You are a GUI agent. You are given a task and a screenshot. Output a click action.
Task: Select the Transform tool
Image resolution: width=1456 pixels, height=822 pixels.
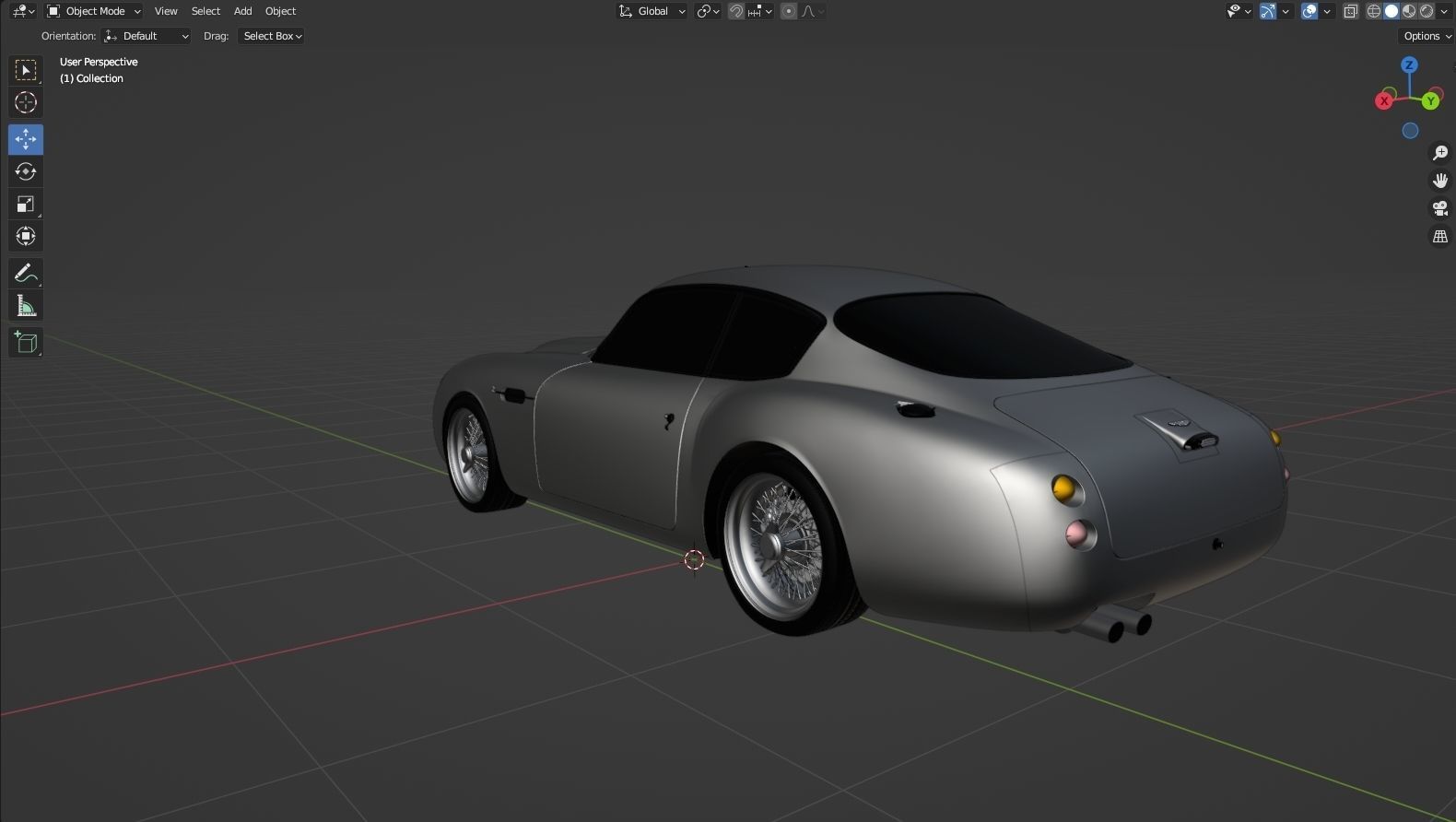click(26, 236)
